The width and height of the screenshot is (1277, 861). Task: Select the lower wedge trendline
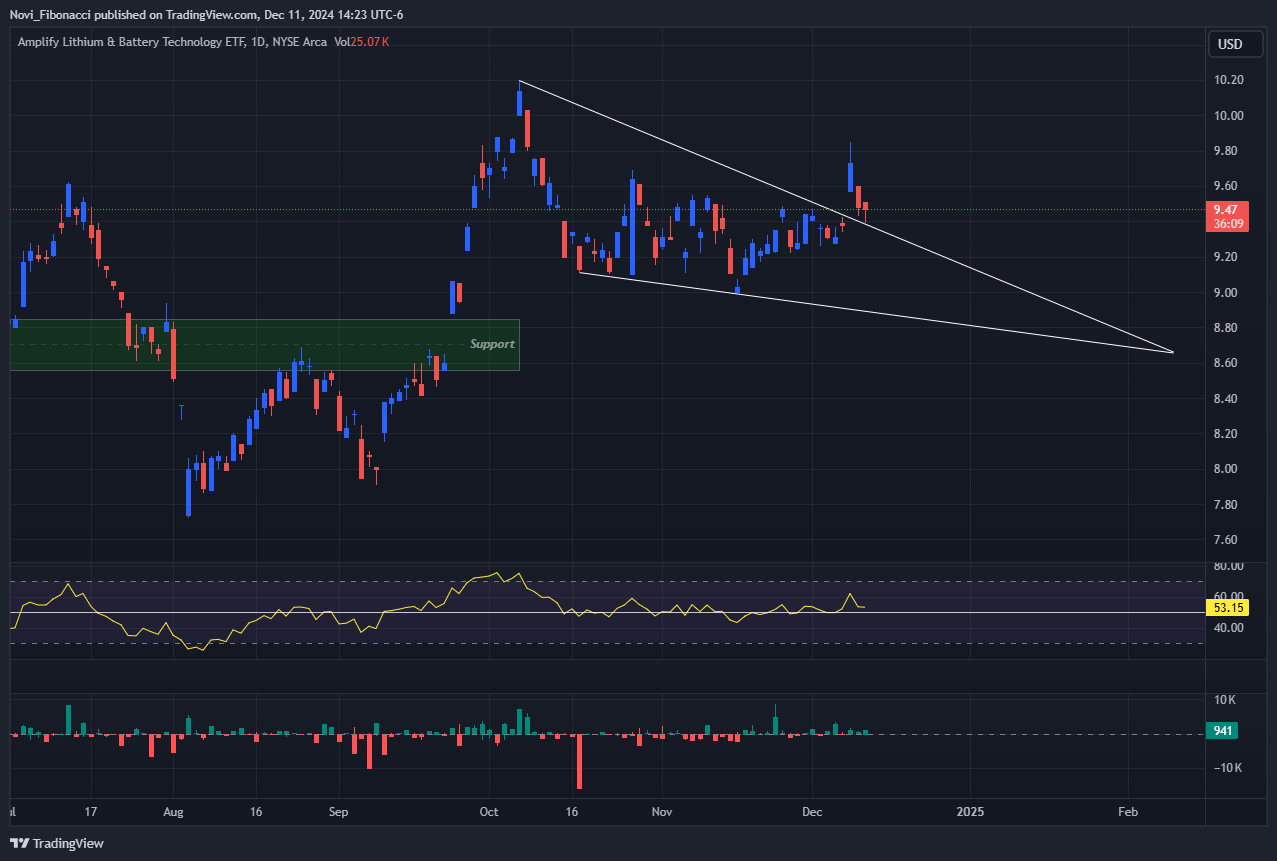[876, 312]
